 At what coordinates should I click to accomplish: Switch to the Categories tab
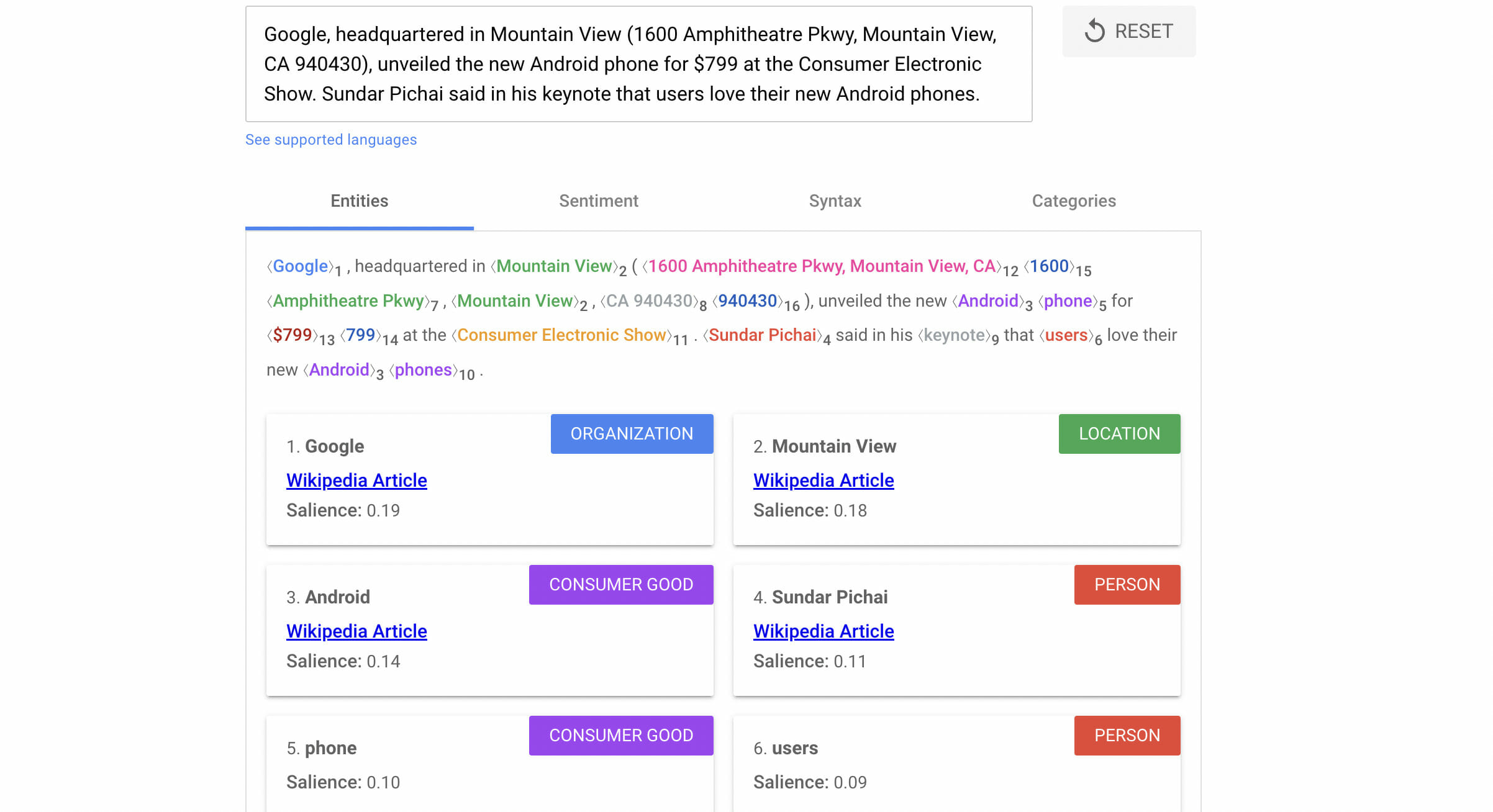pyautogui.click(x=1074, y=201)
